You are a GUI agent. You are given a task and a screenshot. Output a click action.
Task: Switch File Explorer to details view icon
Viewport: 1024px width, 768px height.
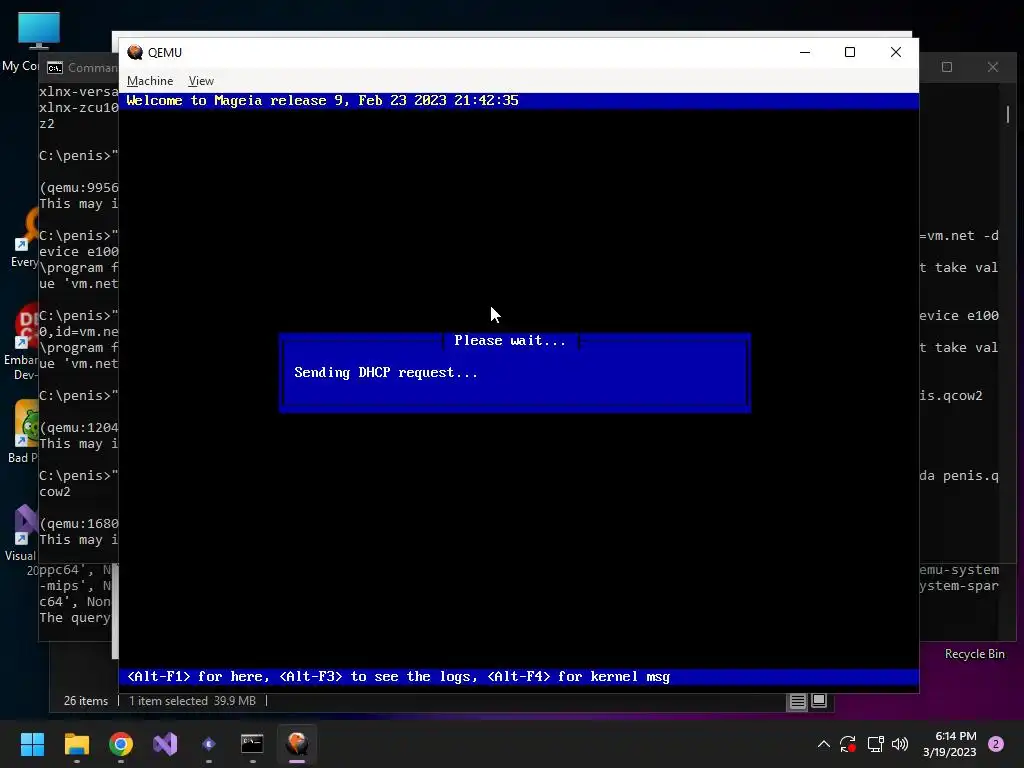click(797, 701)
